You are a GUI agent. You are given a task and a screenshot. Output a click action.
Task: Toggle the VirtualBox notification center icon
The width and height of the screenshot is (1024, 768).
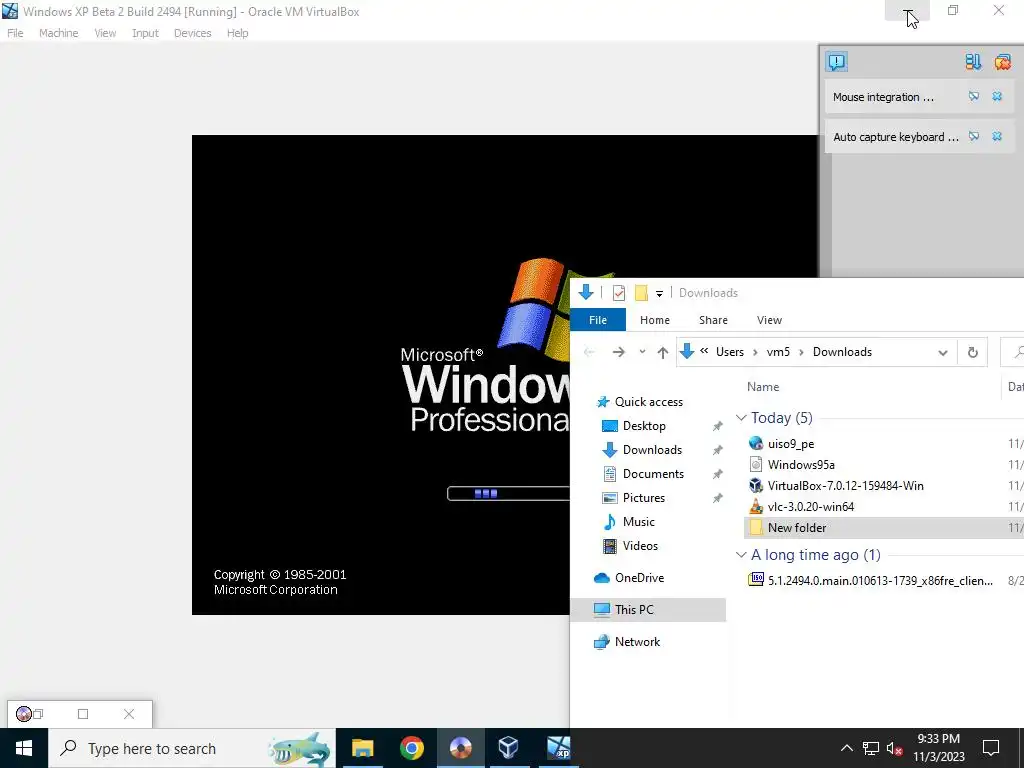837,61
